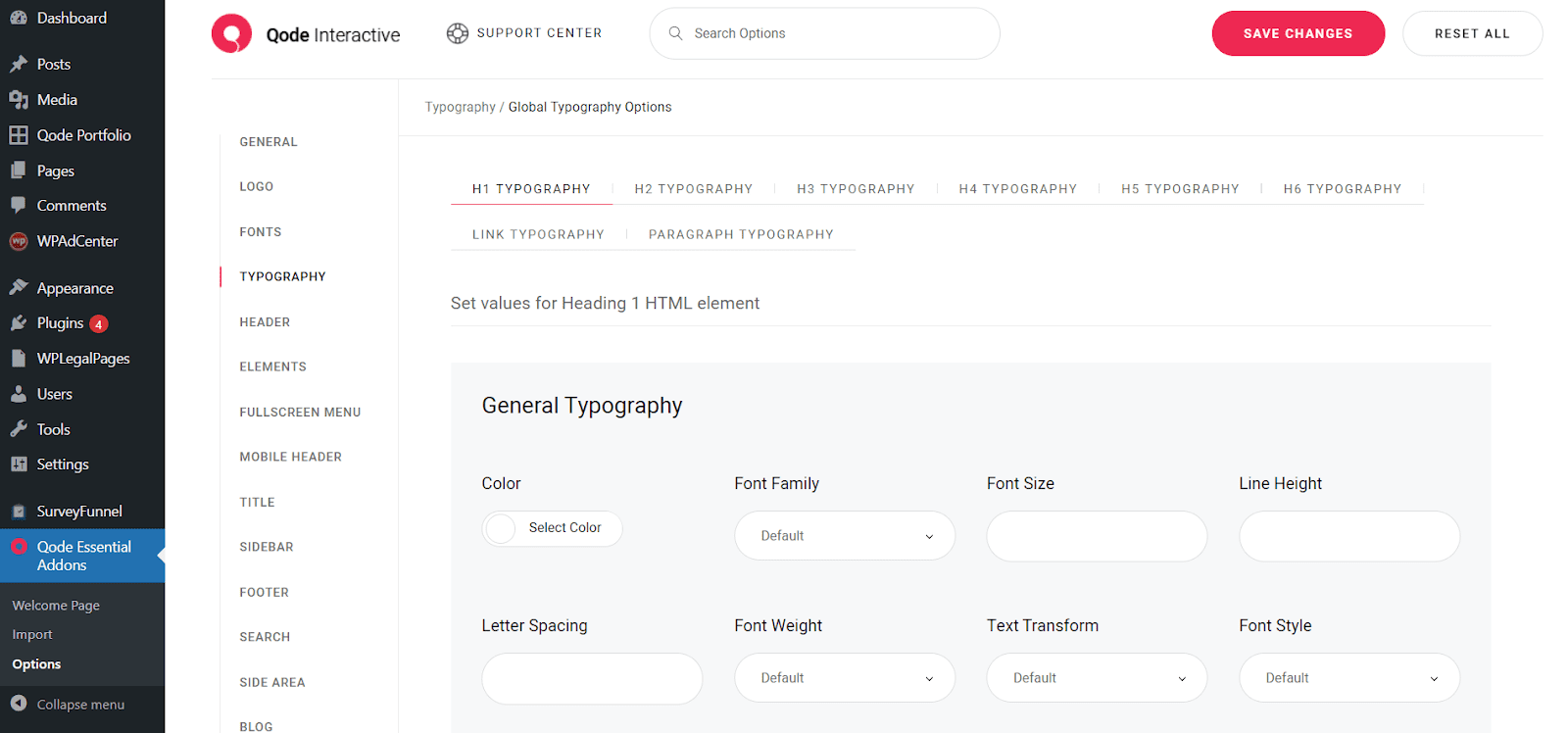Switch to the H2 Typography tab
The width and height of the screenshot is (1568, 733).
[x=693, y=189]
